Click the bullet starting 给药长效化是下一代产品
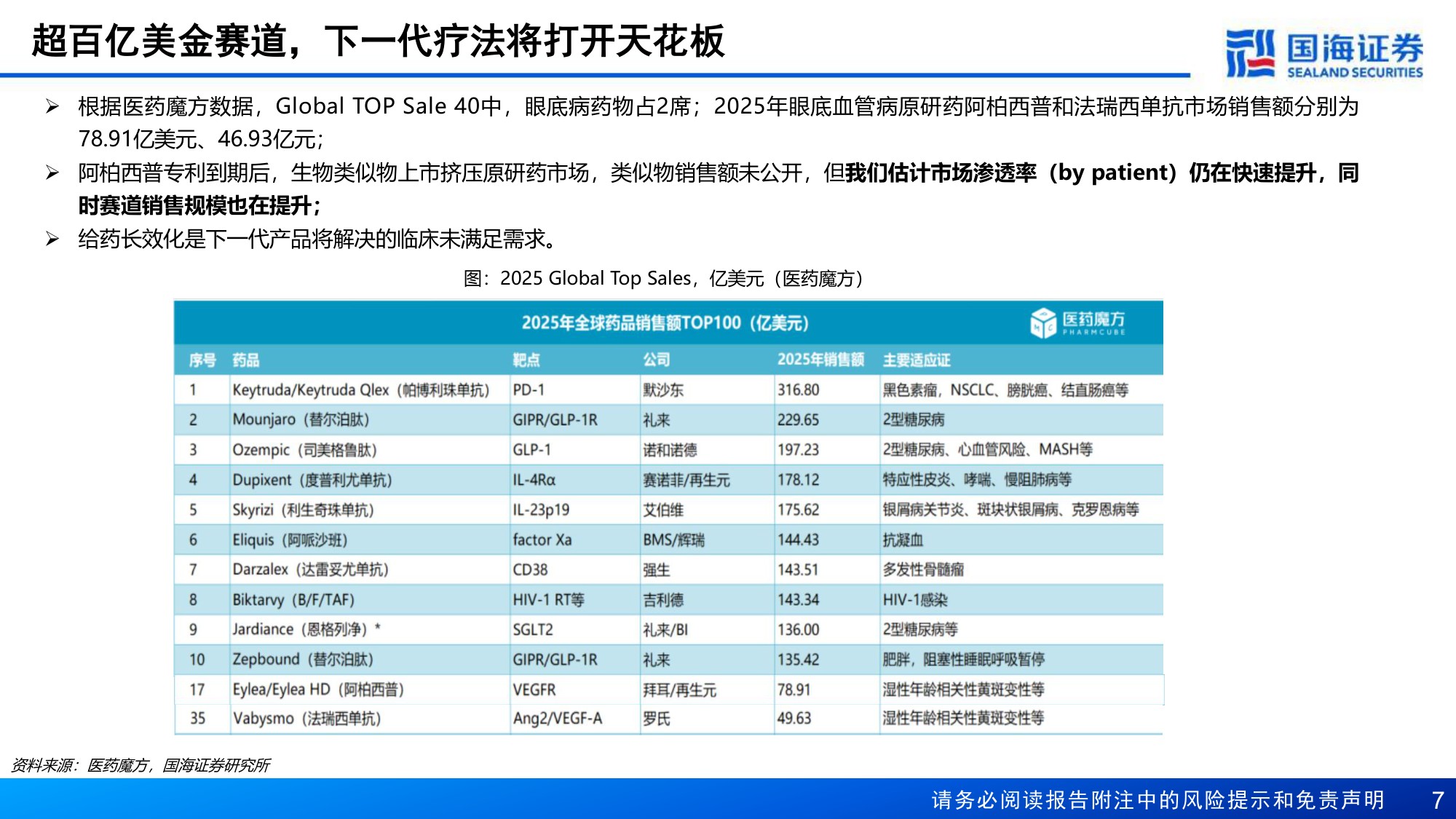The height and width of the screenshot is (819, 1456). point(318,239)
